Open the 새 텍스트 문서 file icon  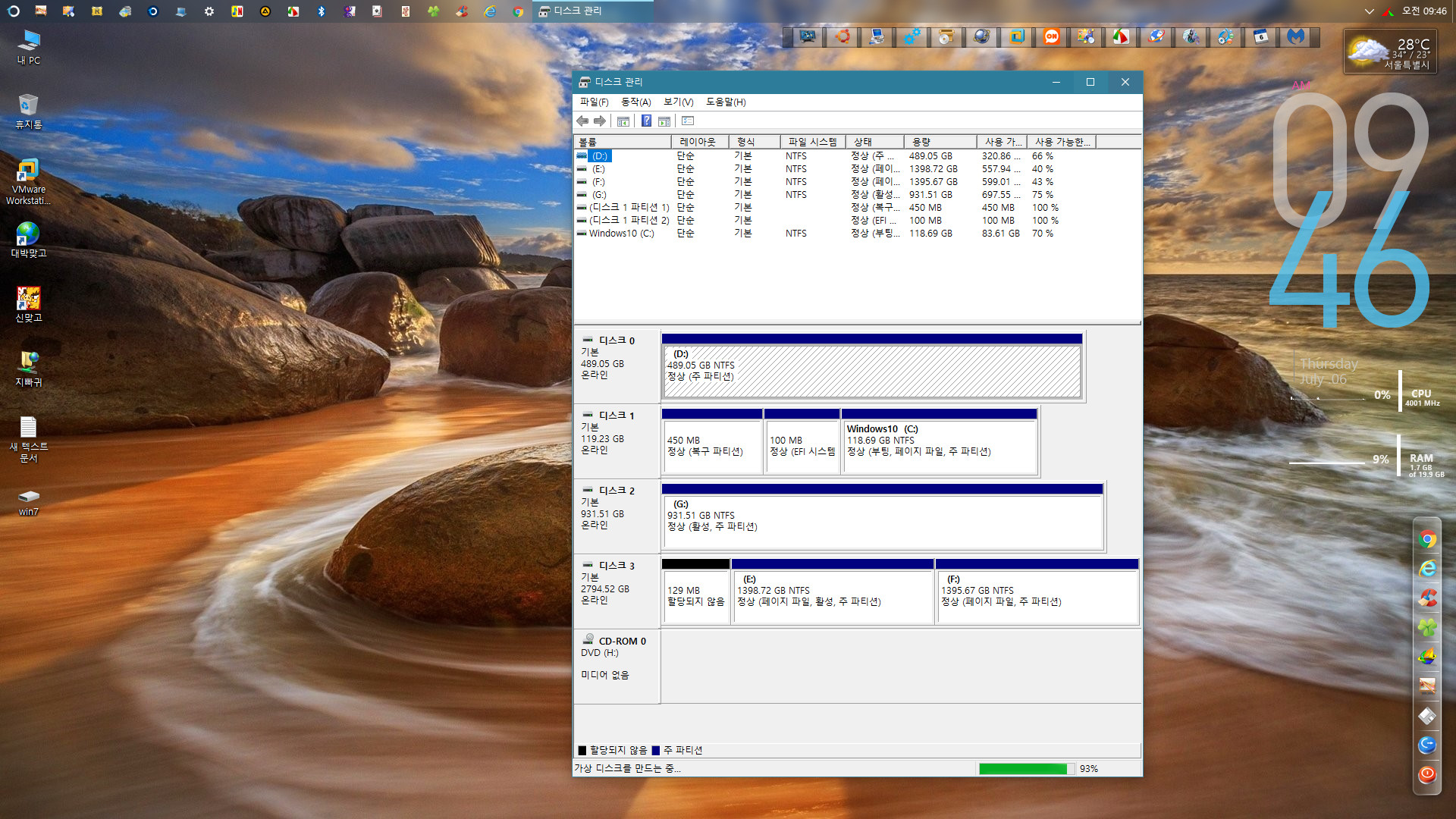(29, 439)
